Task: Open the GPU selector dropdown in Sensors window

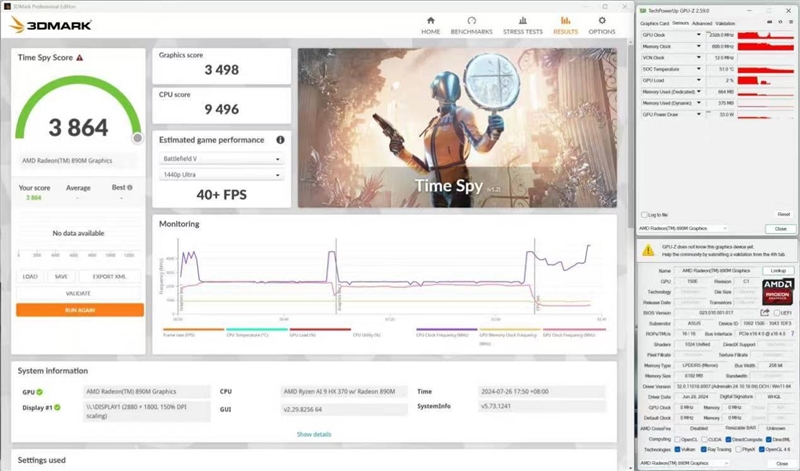Action: point(683,229)
